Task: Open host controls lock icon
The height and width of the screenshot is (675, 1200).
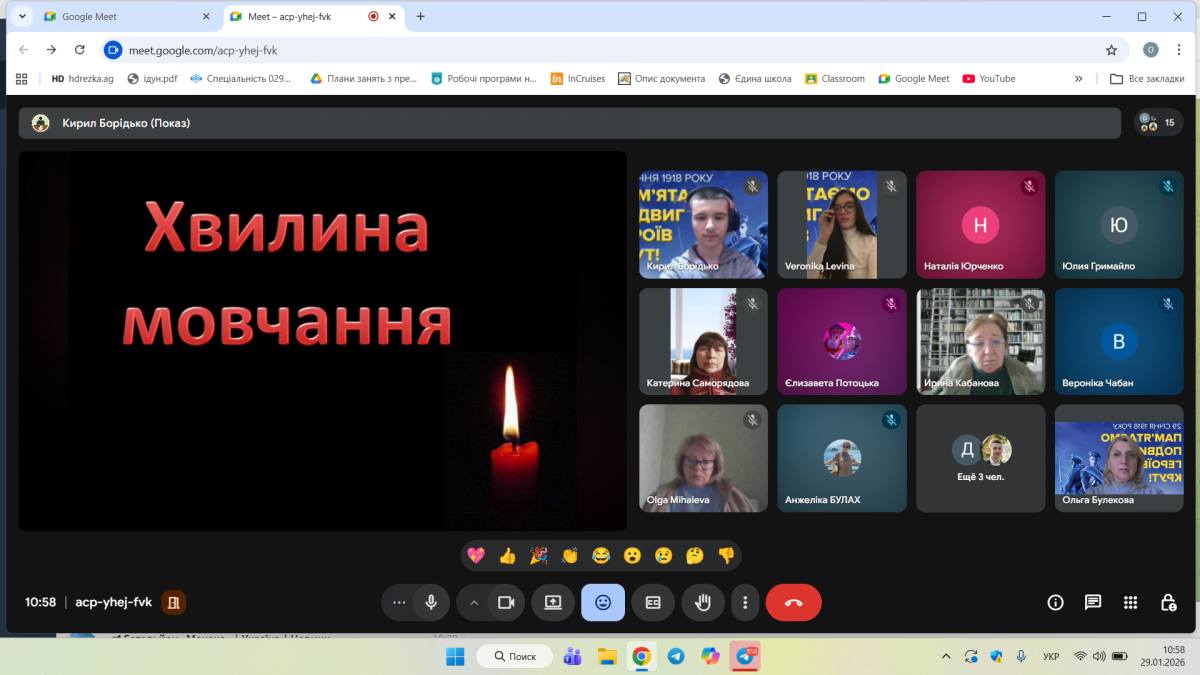Action: pyautogui.click(x=1168, y=602)
